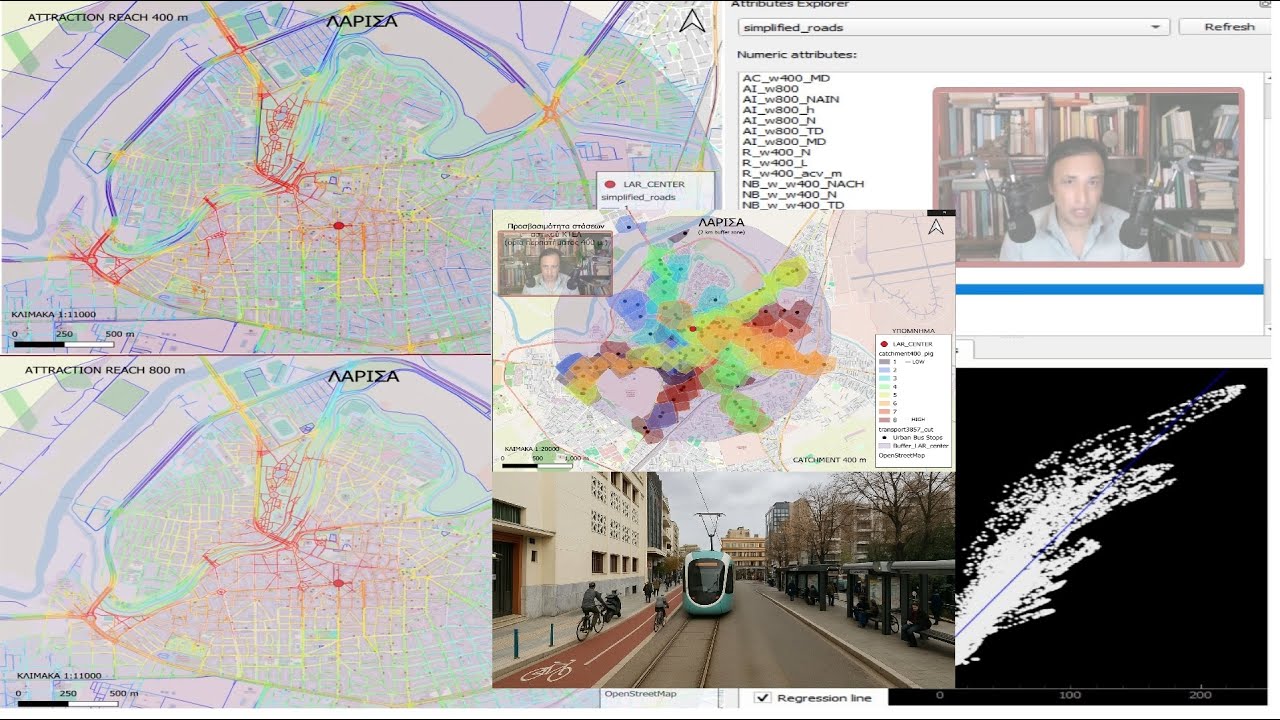The height and width of the screenshot is (720, 1280).
Task: Click the small webcam inset on catchment map
Action: click(554, 264)
